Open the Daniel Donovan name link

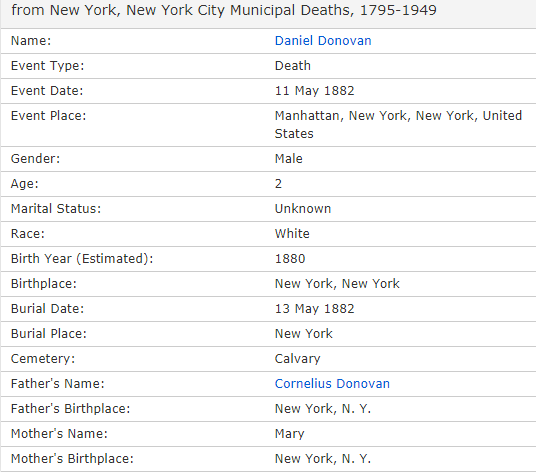(323, 41)
